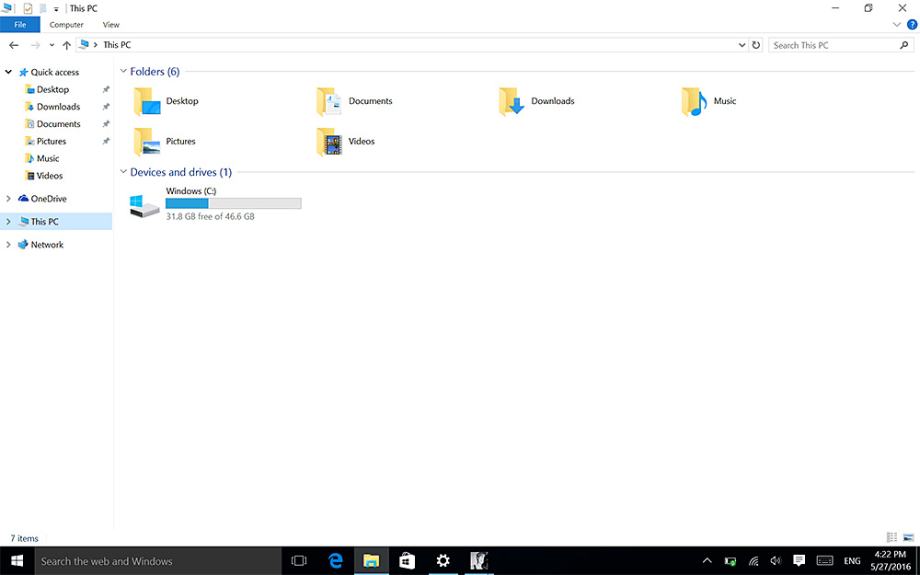Select Network in navigation pane
This screenshot has width=920, height=575.
coord(47,245)
